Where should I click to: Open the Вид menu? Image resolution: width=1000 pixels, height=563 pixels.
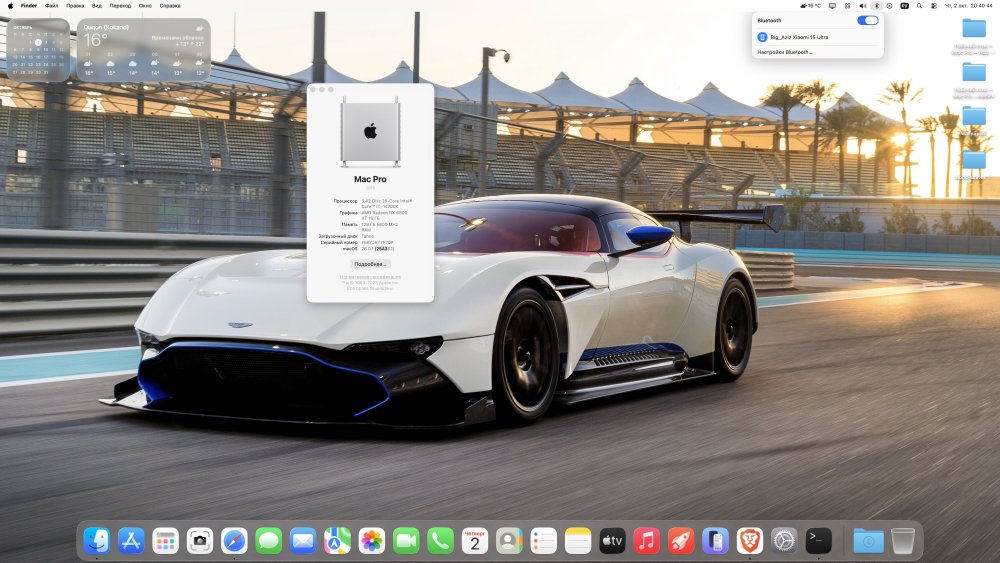(97, 6)
